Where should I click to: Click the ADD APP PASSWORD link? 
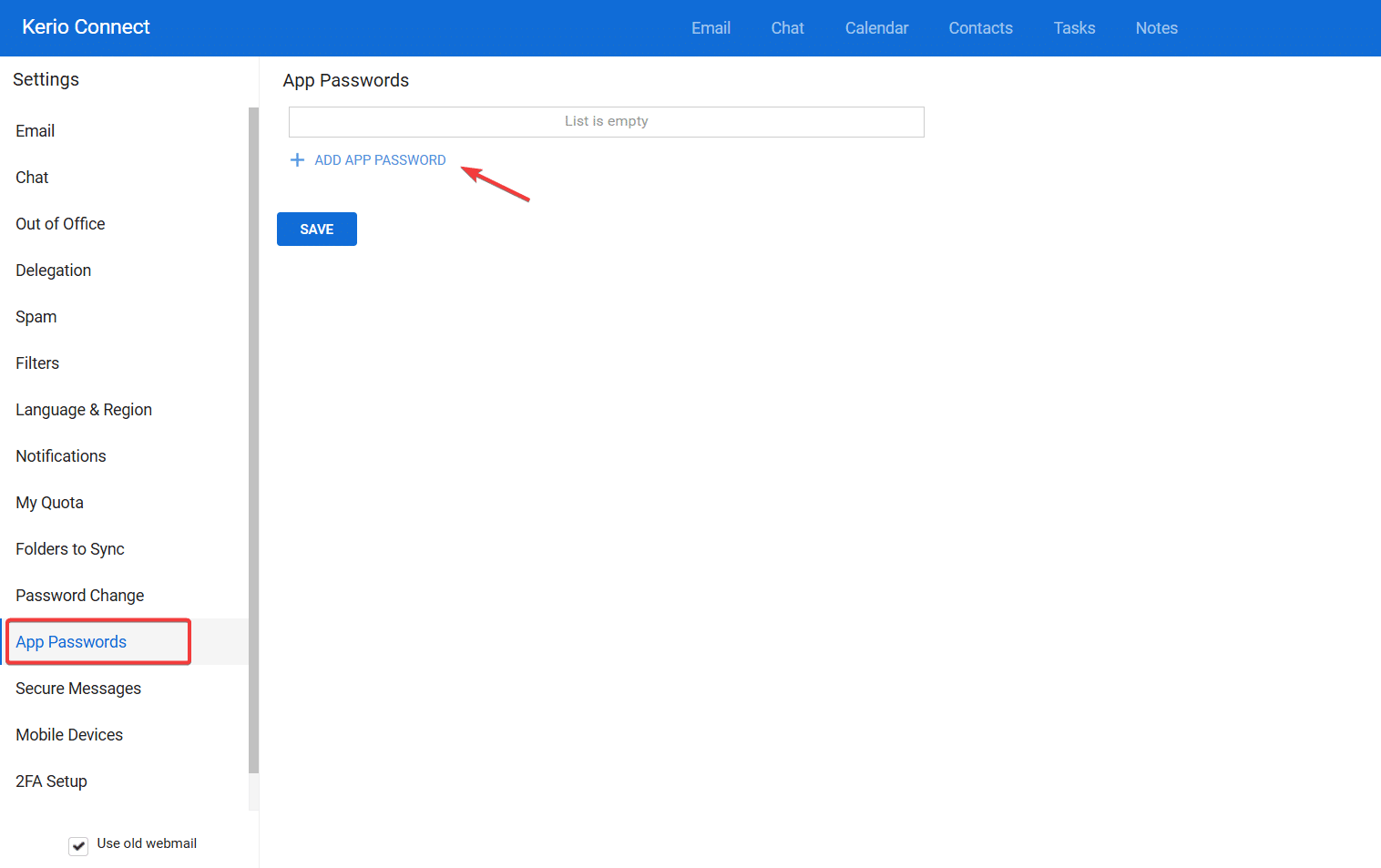380,160
